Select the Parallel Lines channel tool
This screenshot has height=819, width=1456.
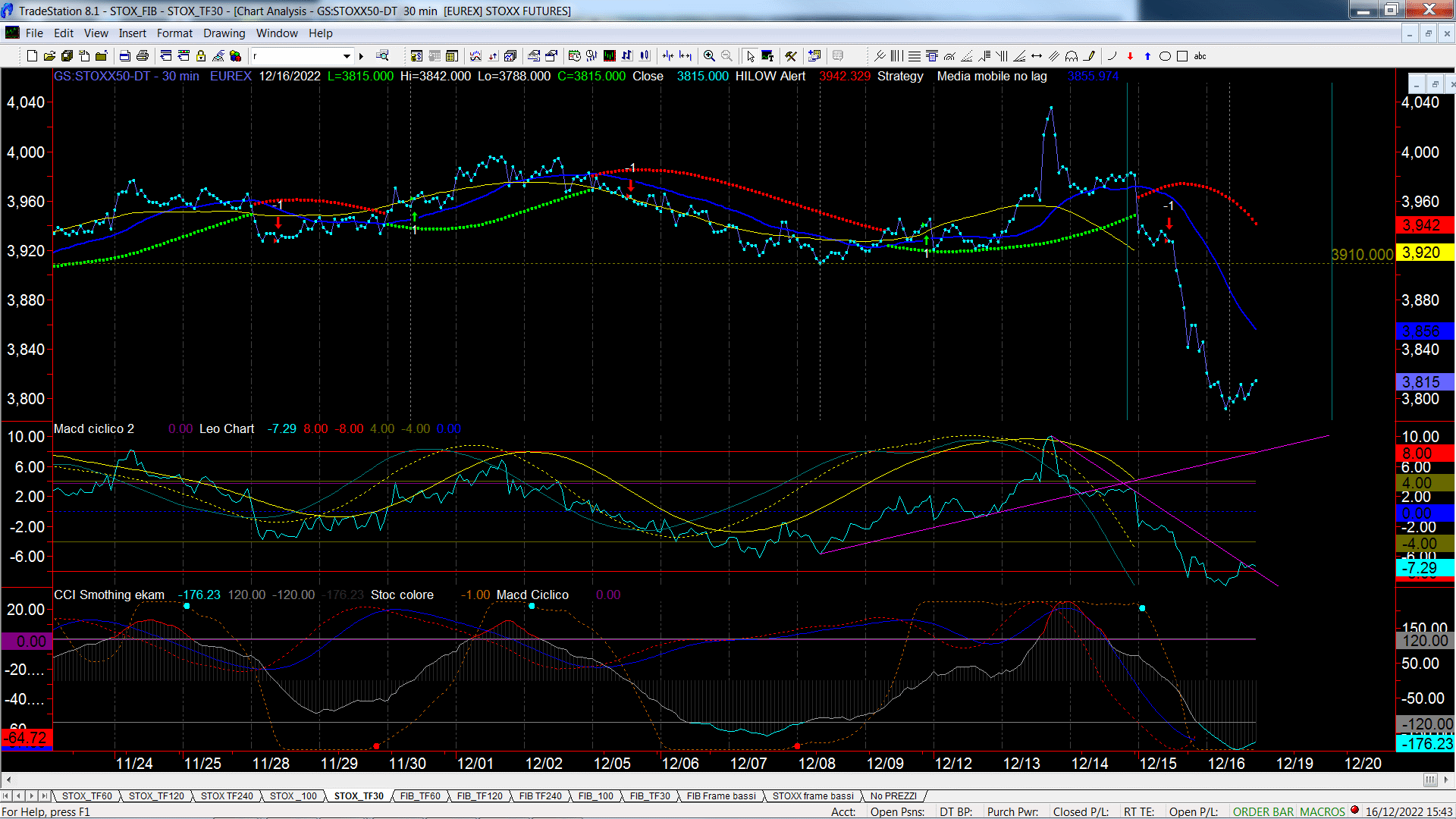pos(1054,56)
